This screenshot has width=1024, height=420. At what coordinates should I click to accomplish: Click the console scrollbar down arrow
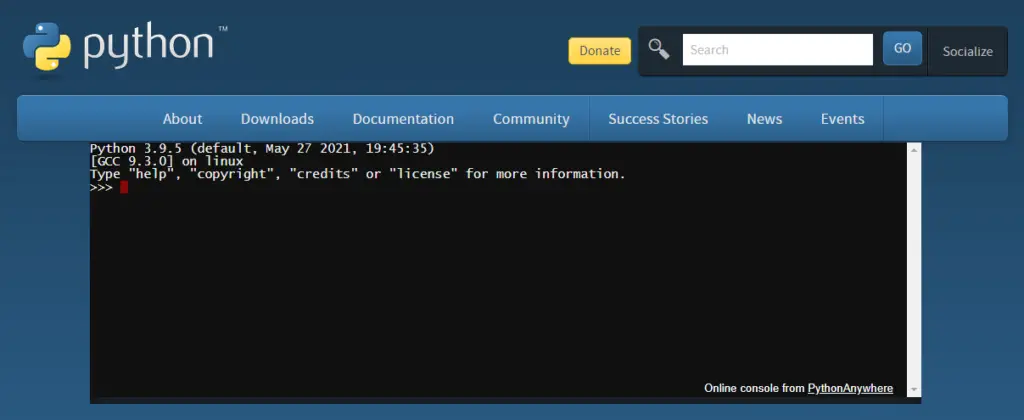pos(914,389)
